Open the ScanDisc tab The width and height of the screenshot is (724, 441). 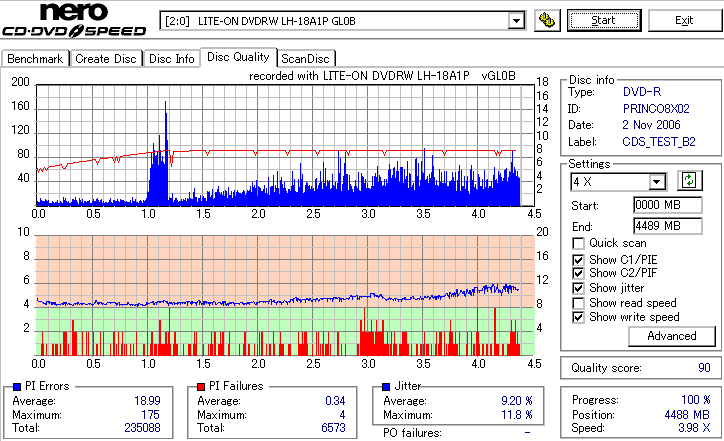click(x=305, y=59)
